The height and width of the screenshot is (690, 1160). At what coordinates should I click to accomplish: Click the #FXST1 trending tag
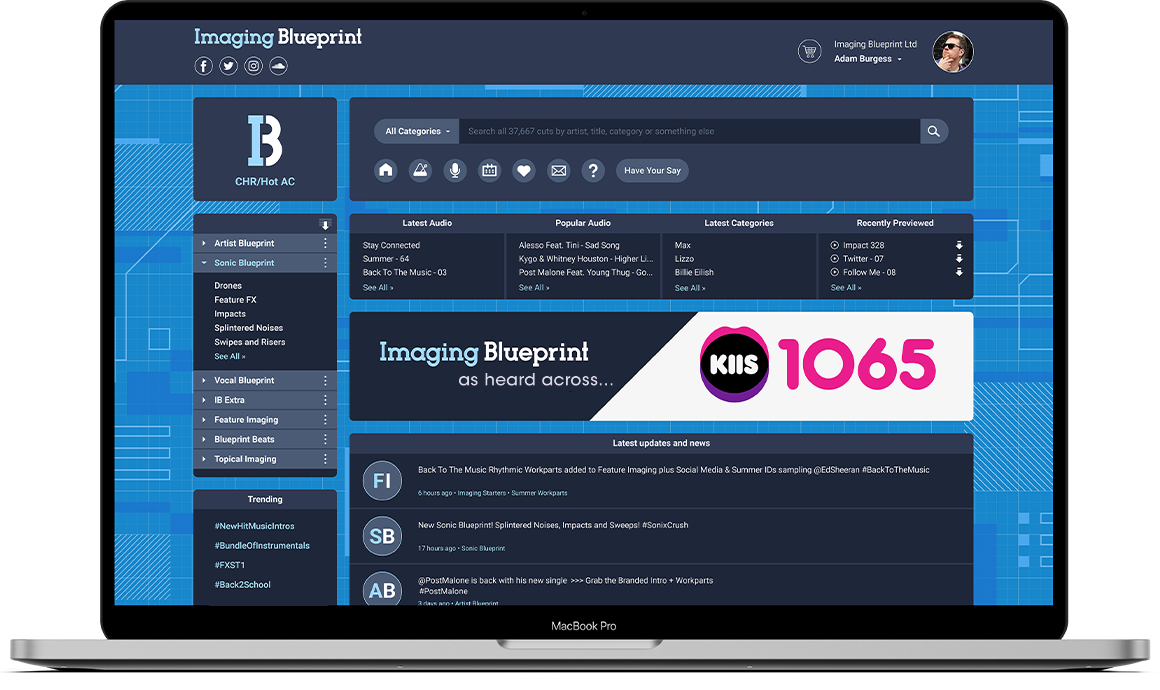coord(229,565)
